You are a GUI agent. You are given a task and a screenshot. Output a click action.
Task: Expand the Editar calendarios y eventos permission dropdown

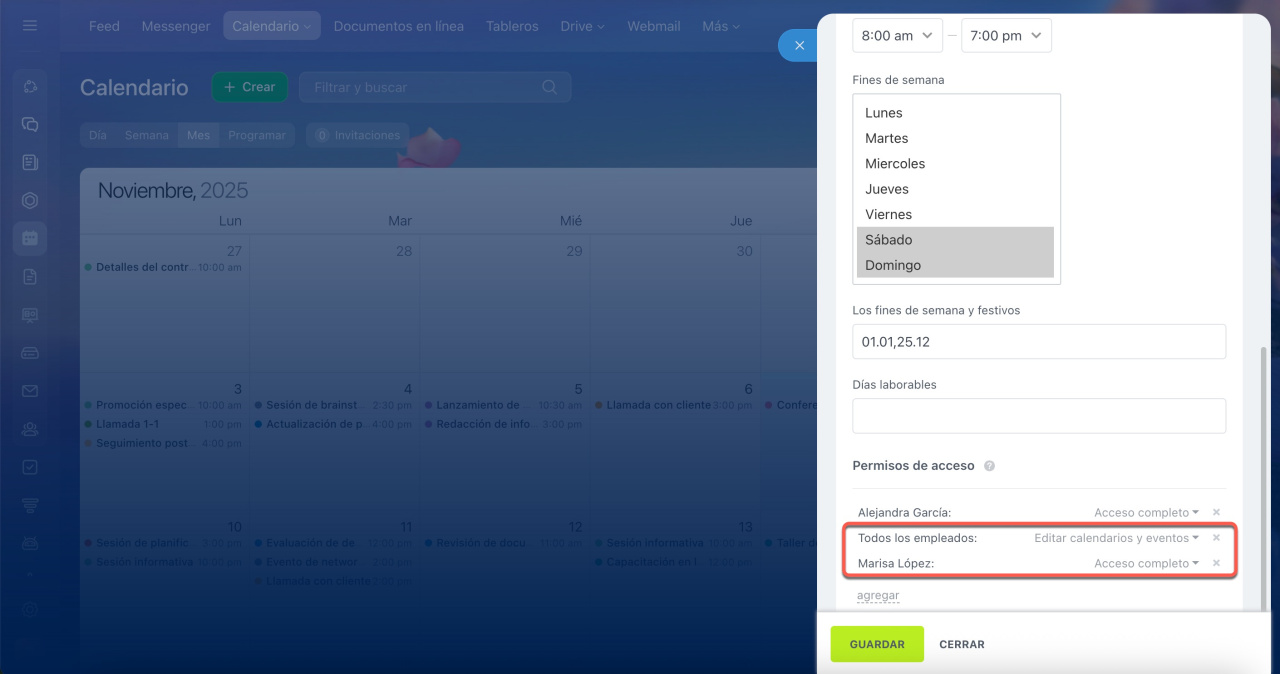(x=1116, y=538)
